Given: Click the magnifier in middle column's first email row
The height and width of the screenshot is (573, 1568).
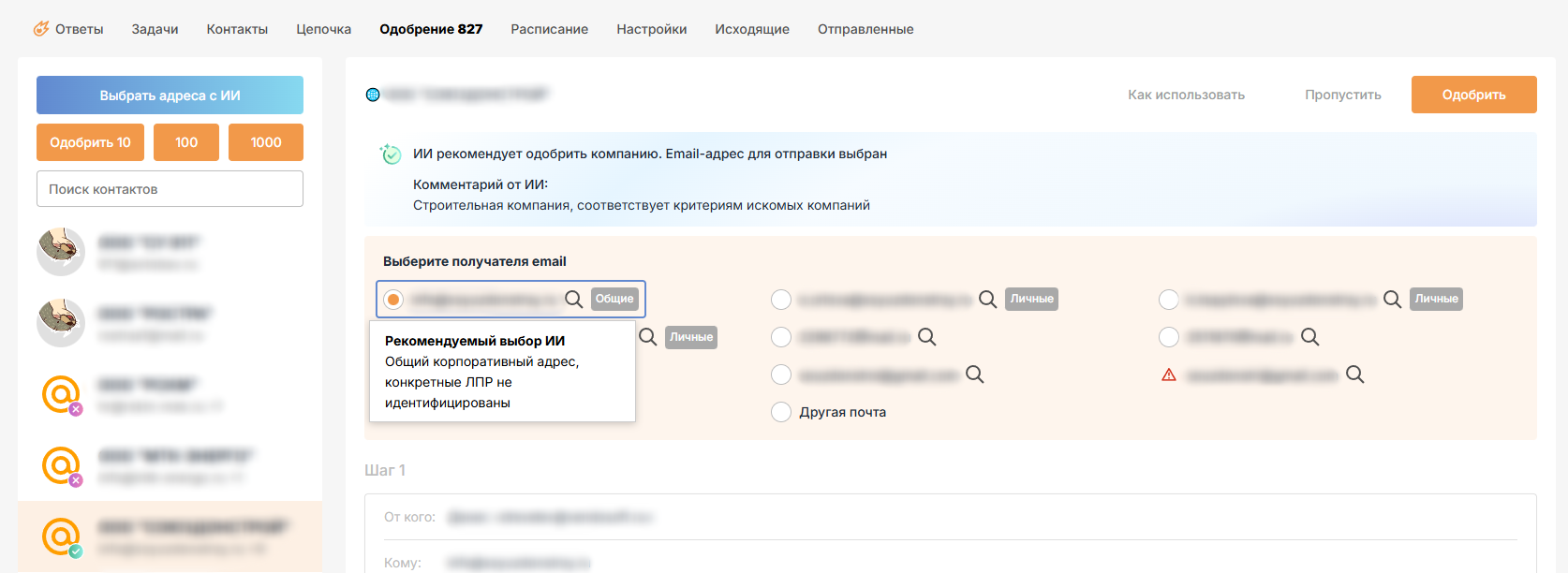Looking at the screenshot, I should point(987,299).
